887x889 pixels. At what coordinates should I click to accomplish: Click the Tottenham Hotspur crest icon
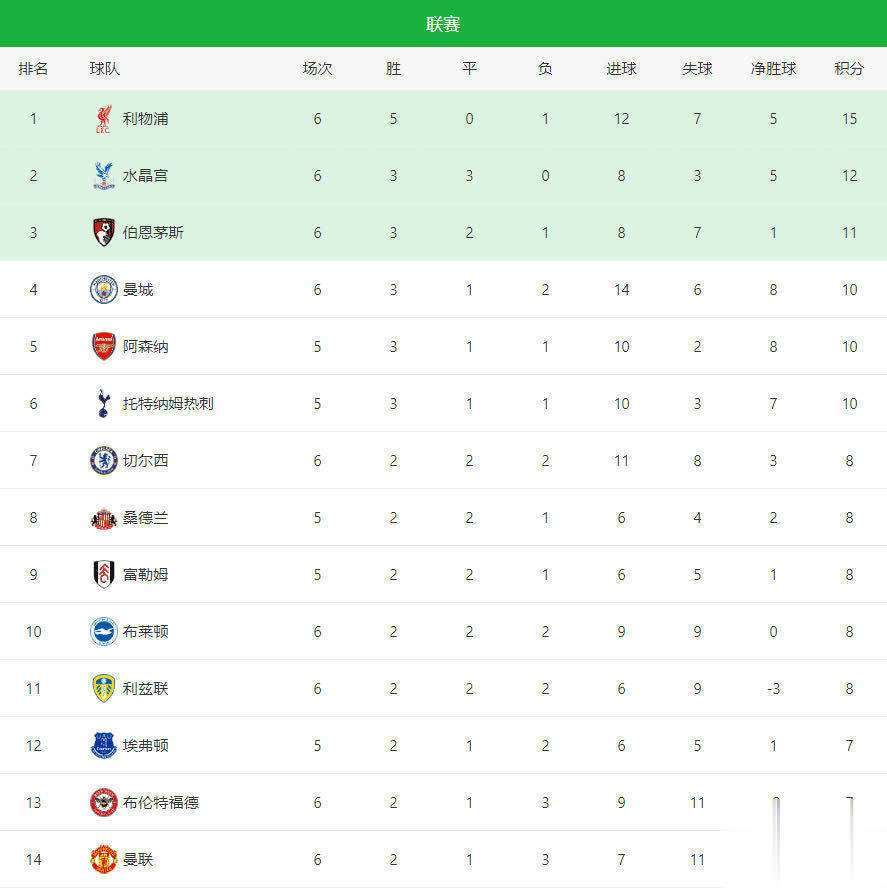pos(103,404)
